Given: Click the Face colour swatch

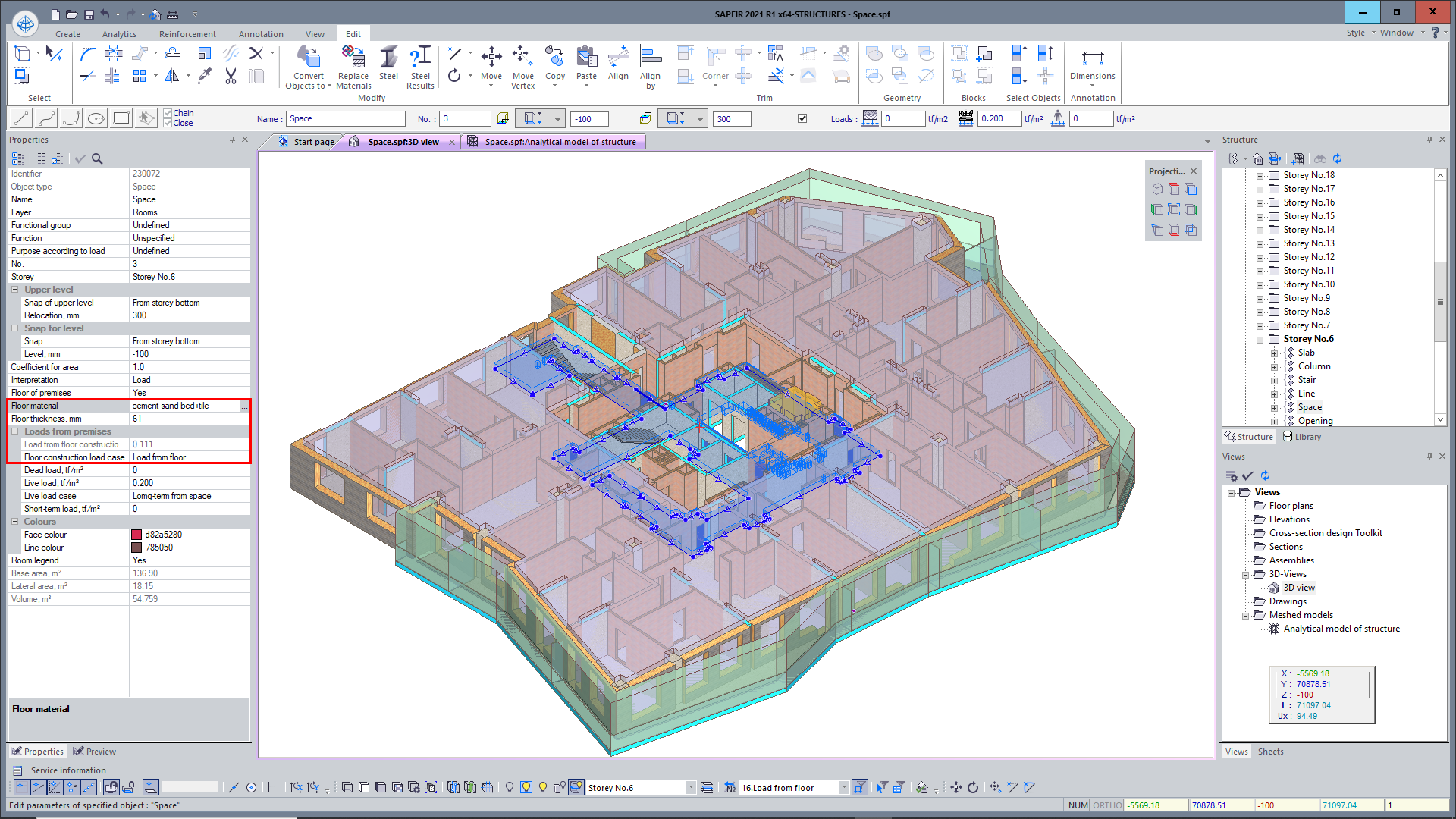Looking at the screenshot, I should [136, 535].
